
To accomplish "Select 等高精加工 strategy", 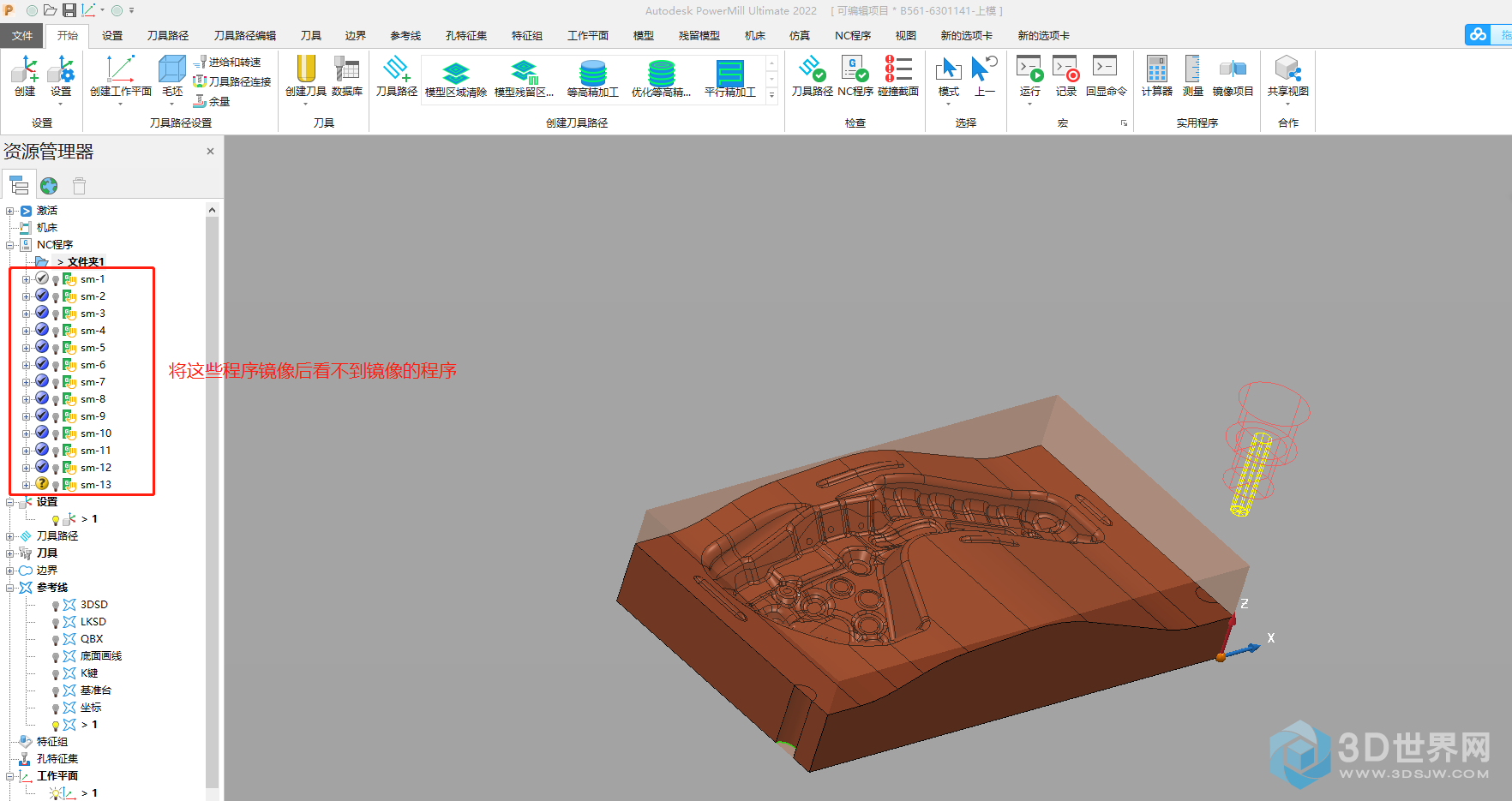I will 593,80.
